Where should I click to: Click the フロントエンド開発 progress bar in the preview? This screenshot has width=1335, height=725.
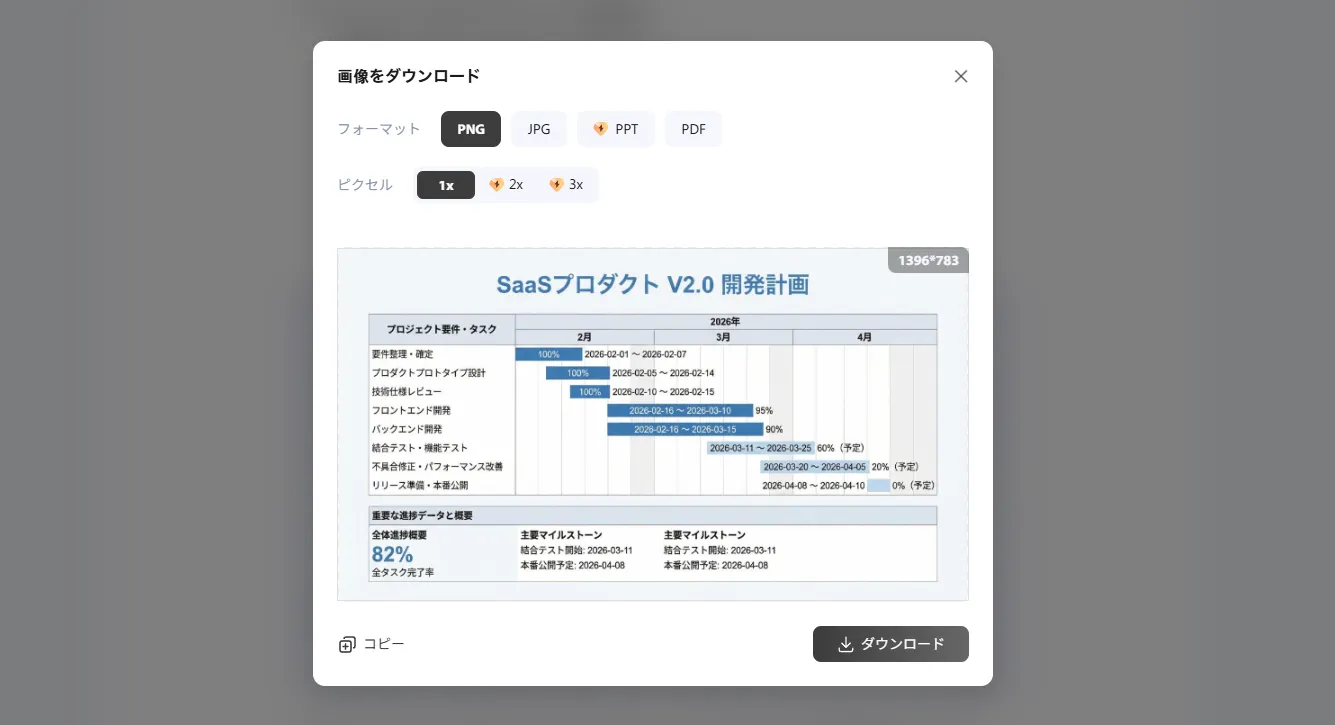[682, 410]
